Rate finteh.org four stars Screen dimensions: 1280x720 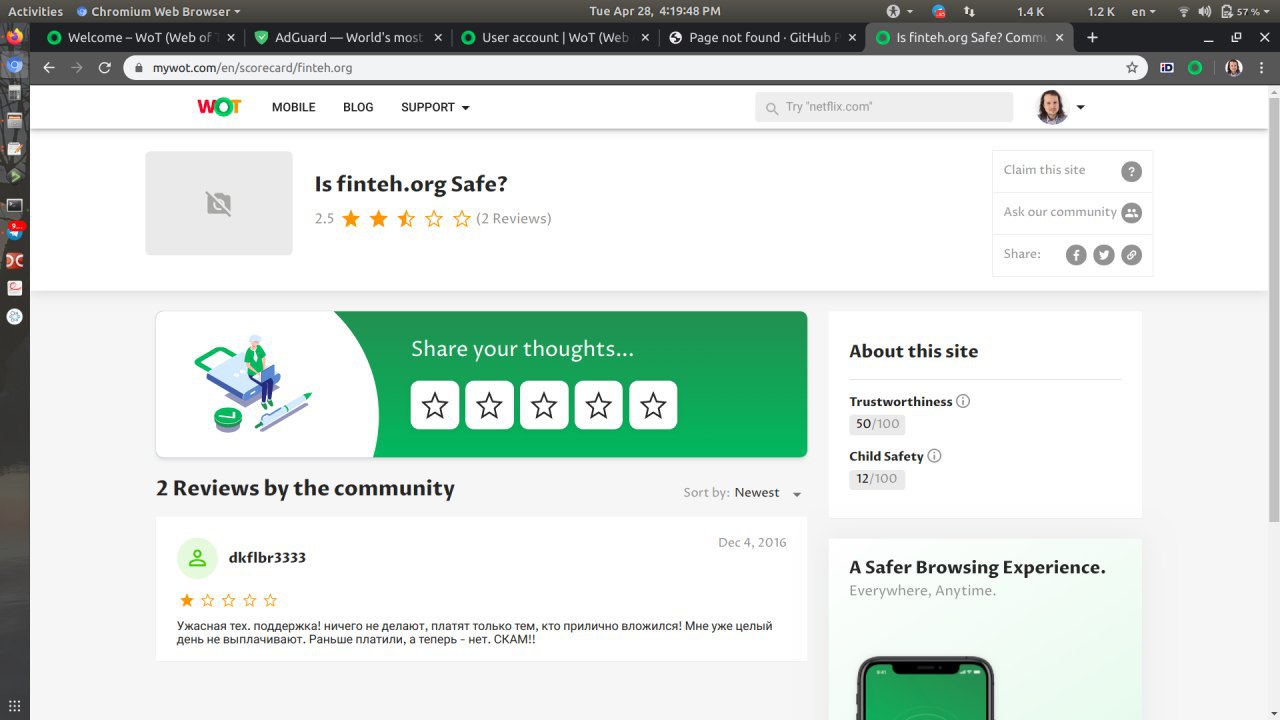(x=598, y=405)
